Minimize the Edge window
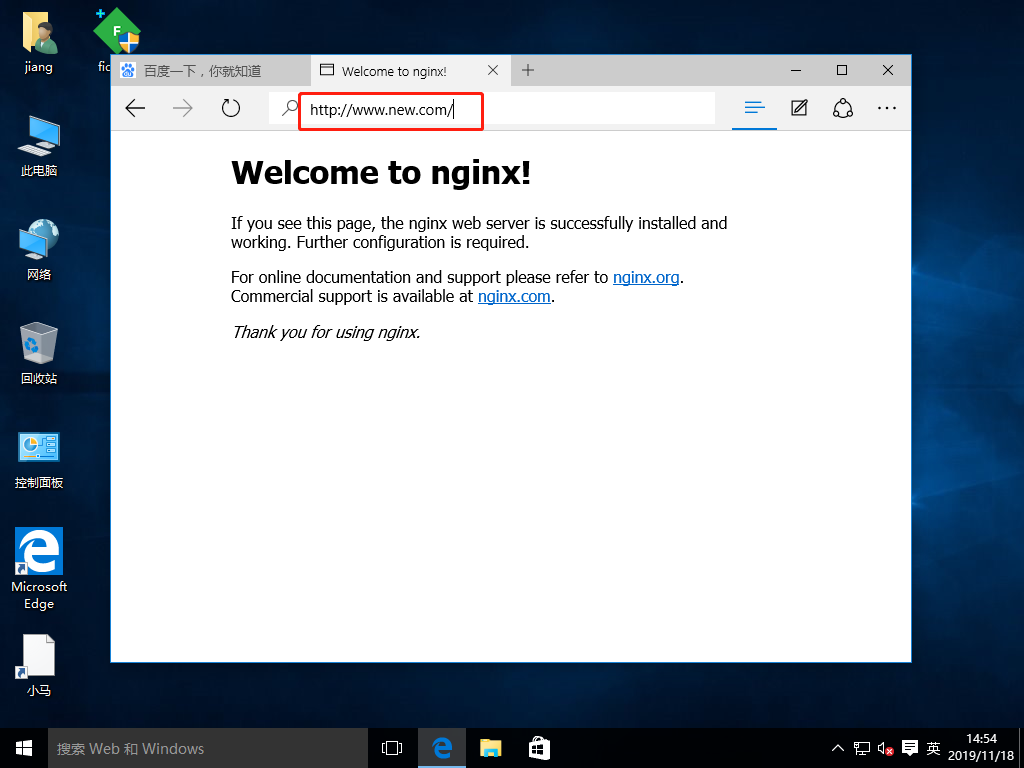 pos(796,70)
